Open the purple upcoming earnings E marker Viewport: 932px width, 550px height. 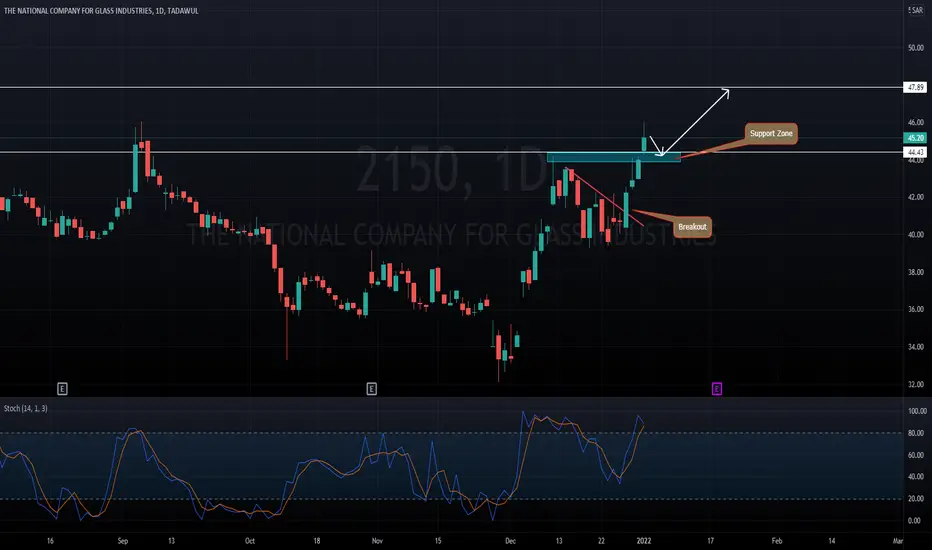tap(717, 389)
